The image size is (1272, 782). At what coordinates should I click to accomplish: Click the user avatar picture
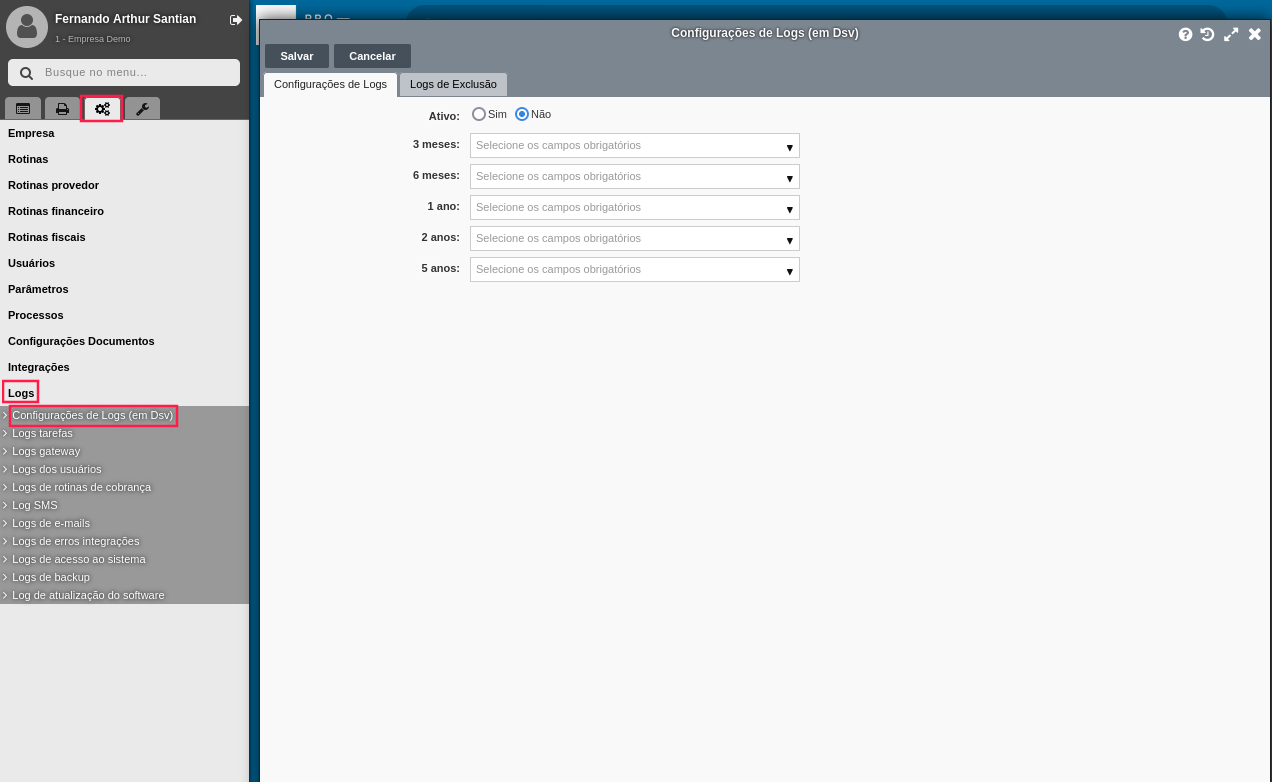click(x=27, y=27)
